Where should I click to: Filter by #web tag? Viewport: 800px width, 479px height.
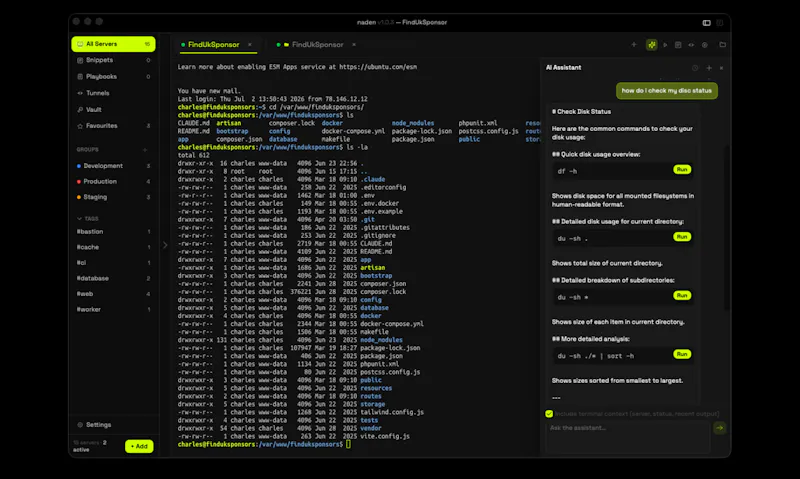pos(113,294)
